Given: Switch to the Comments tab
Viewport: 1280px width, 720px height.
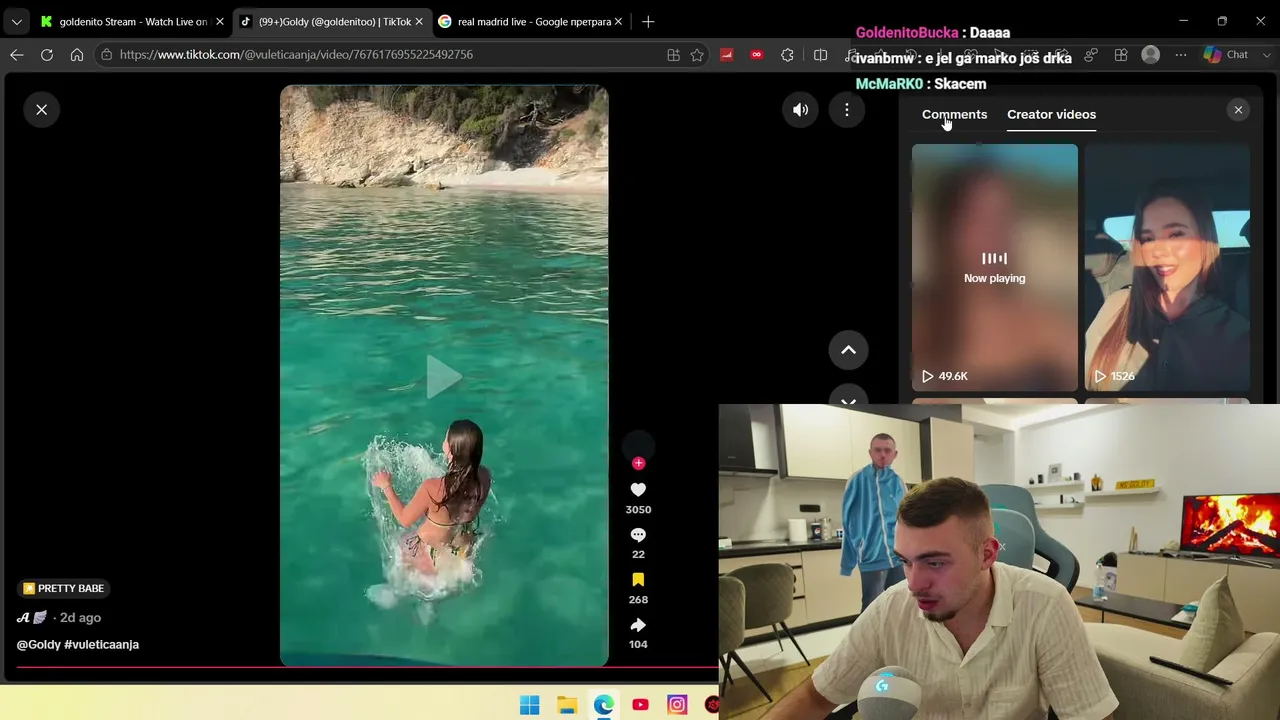Looking at the screenshot, I should (954, 114).
